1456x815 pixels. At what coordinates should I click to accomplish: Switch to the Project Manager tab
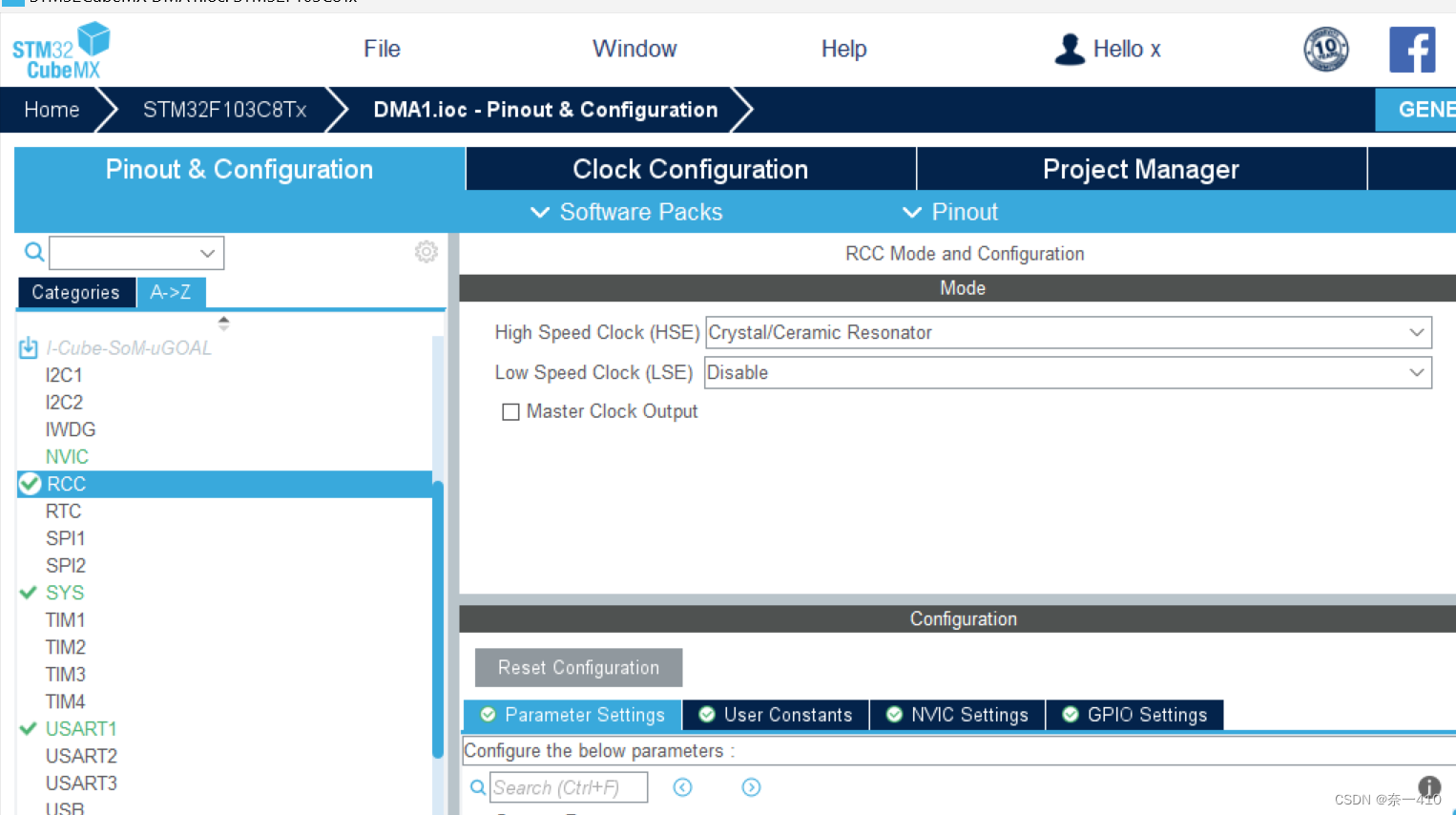[x=1141, y=169]
